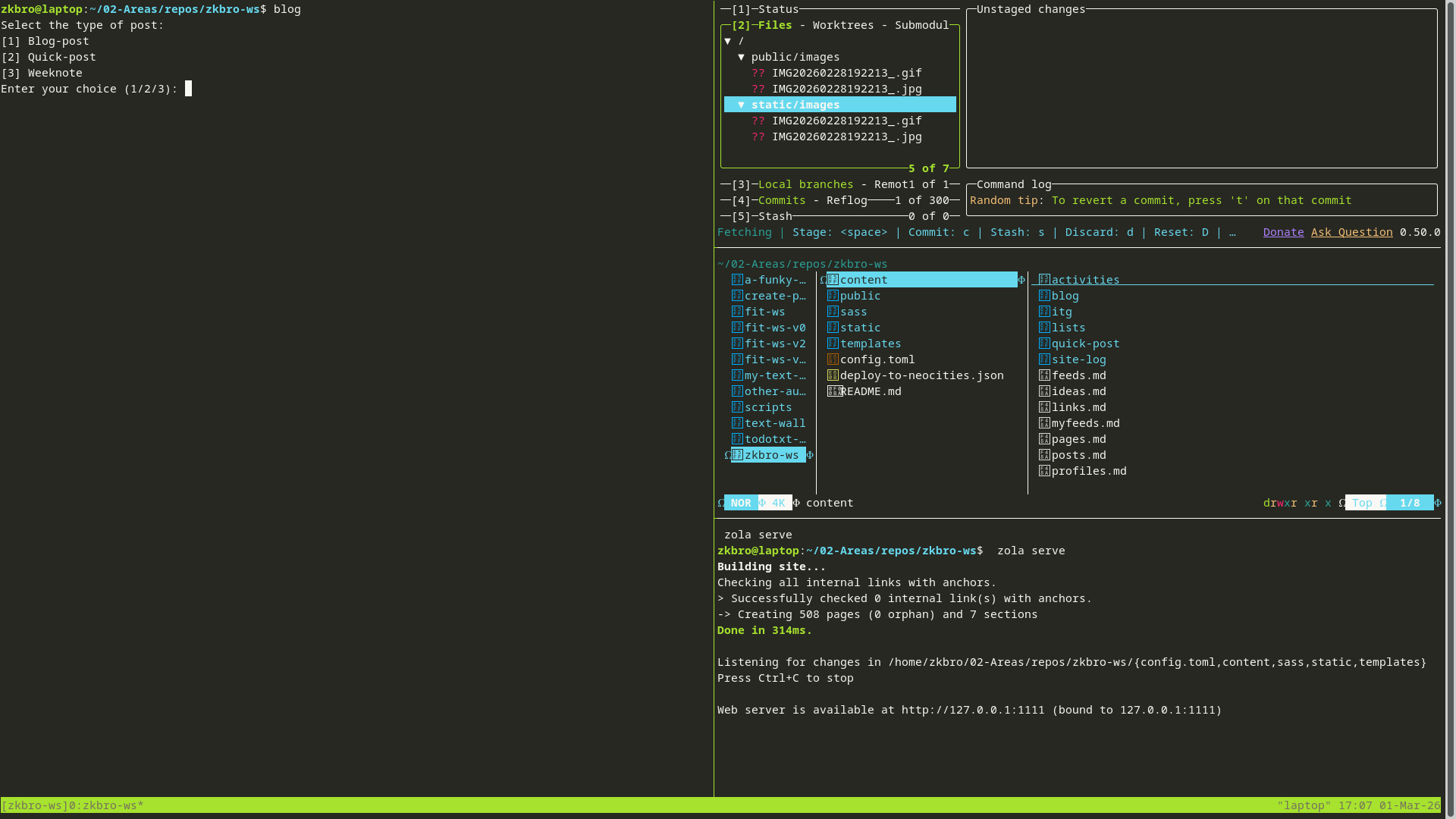1456x819 pixels.
Task: Click the folder icon beside activities
Action: (1044, 280)
